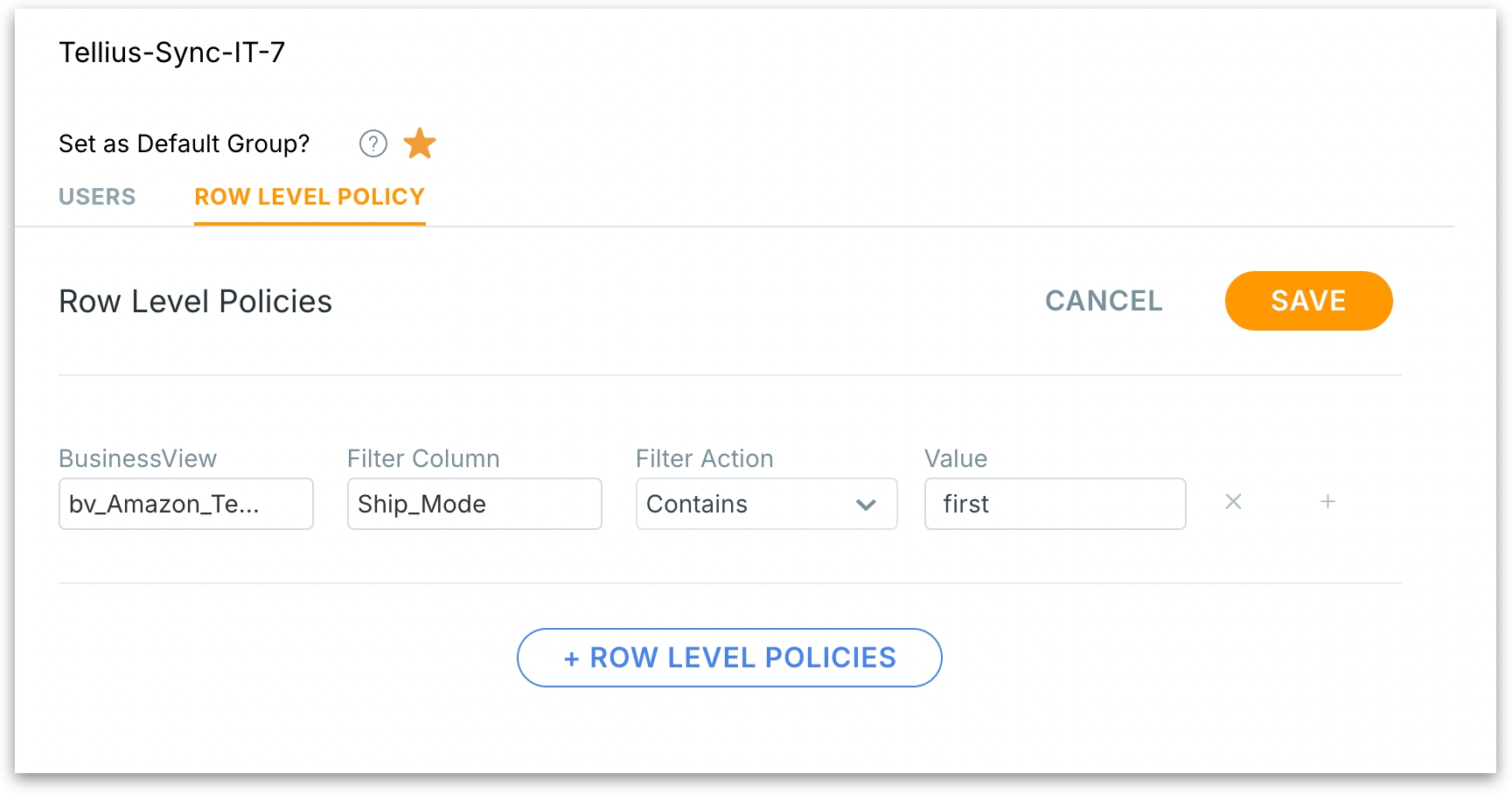Click the BusinessView column label
Viewport: 1512px width, 795px height.
point(138,458)
